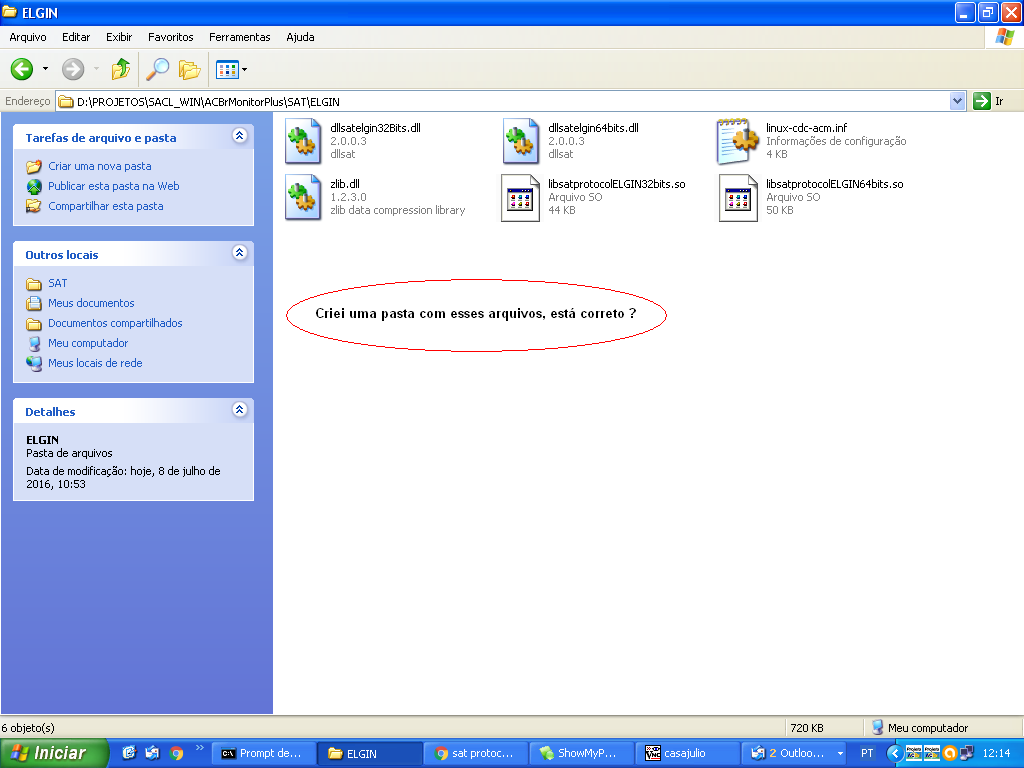
Task: Select the linux-cdc-acm.inf file icon
Action: pyautogui.click(x=738, y=140)
